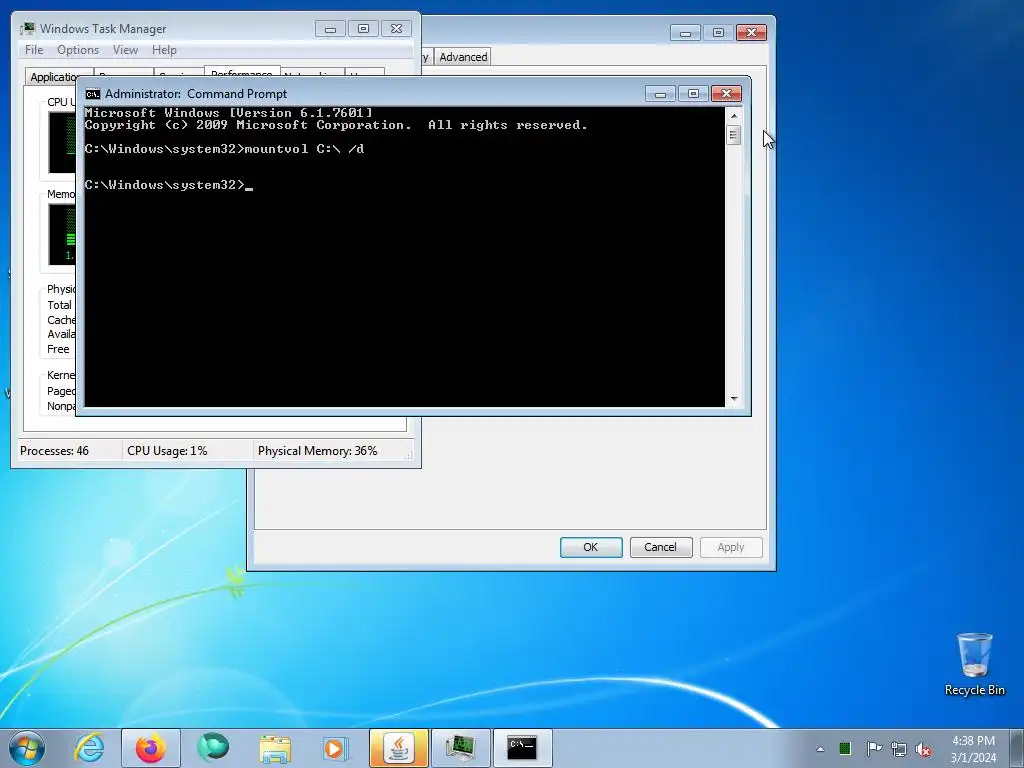This screenshot has width=1024, height=768.
Task: Switch to the Applications tab in Task Manager
Action: pyautogui.click(x=54, y=76)
